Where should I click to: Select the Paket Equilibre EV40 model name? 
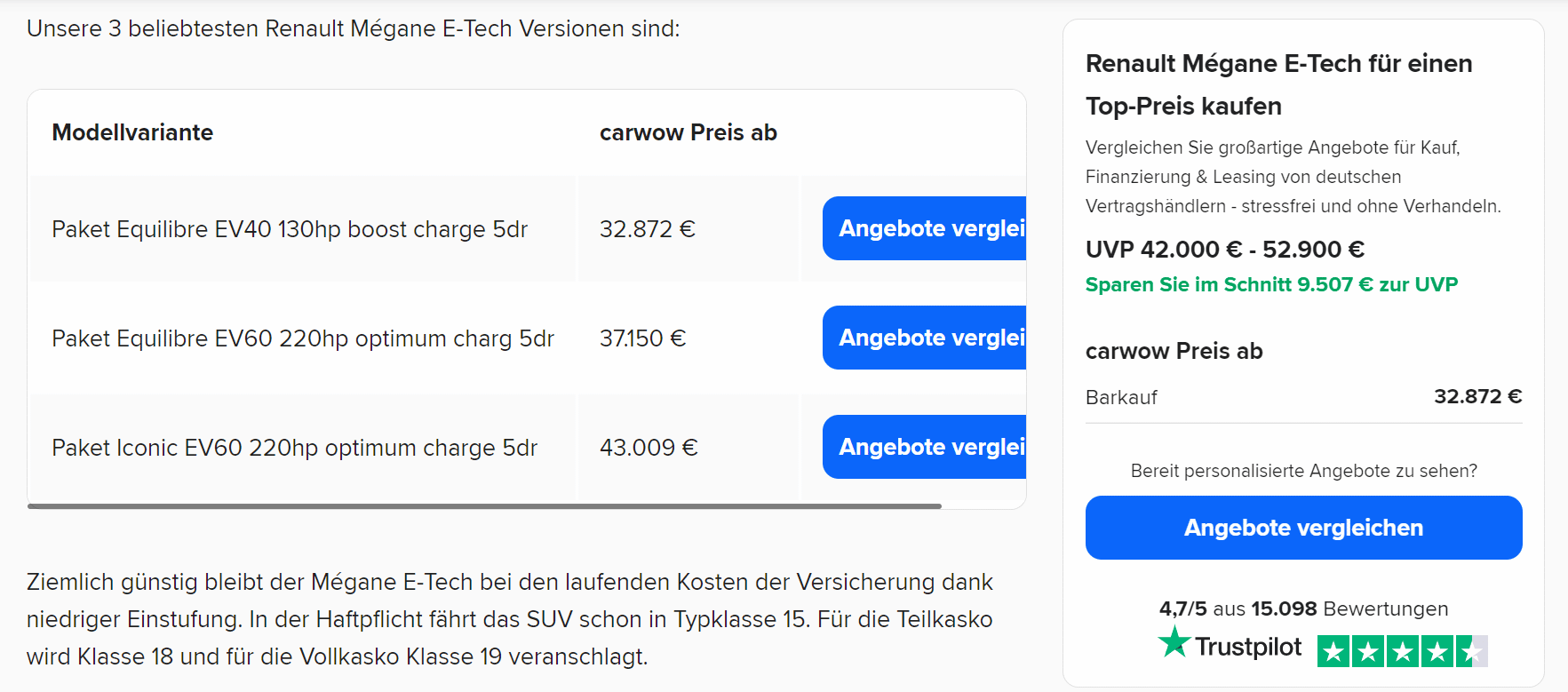pyautogui.click(x=290, y=229)
